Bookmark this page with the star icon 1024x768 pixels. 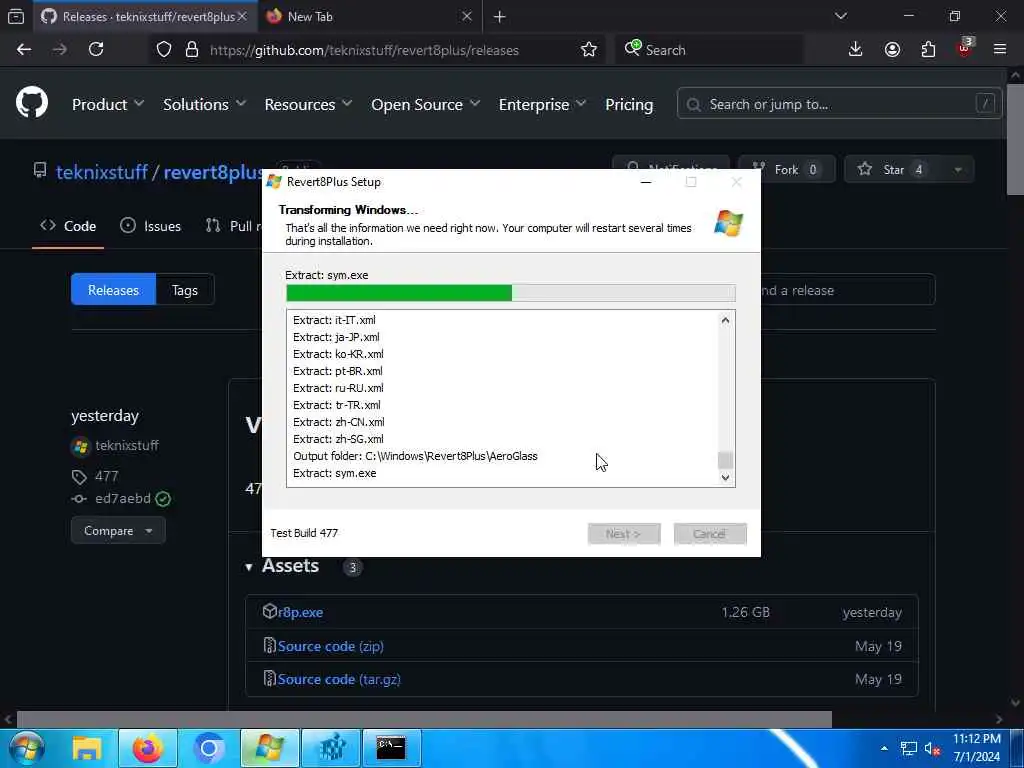pyautogui.click(x=588, y=50)
